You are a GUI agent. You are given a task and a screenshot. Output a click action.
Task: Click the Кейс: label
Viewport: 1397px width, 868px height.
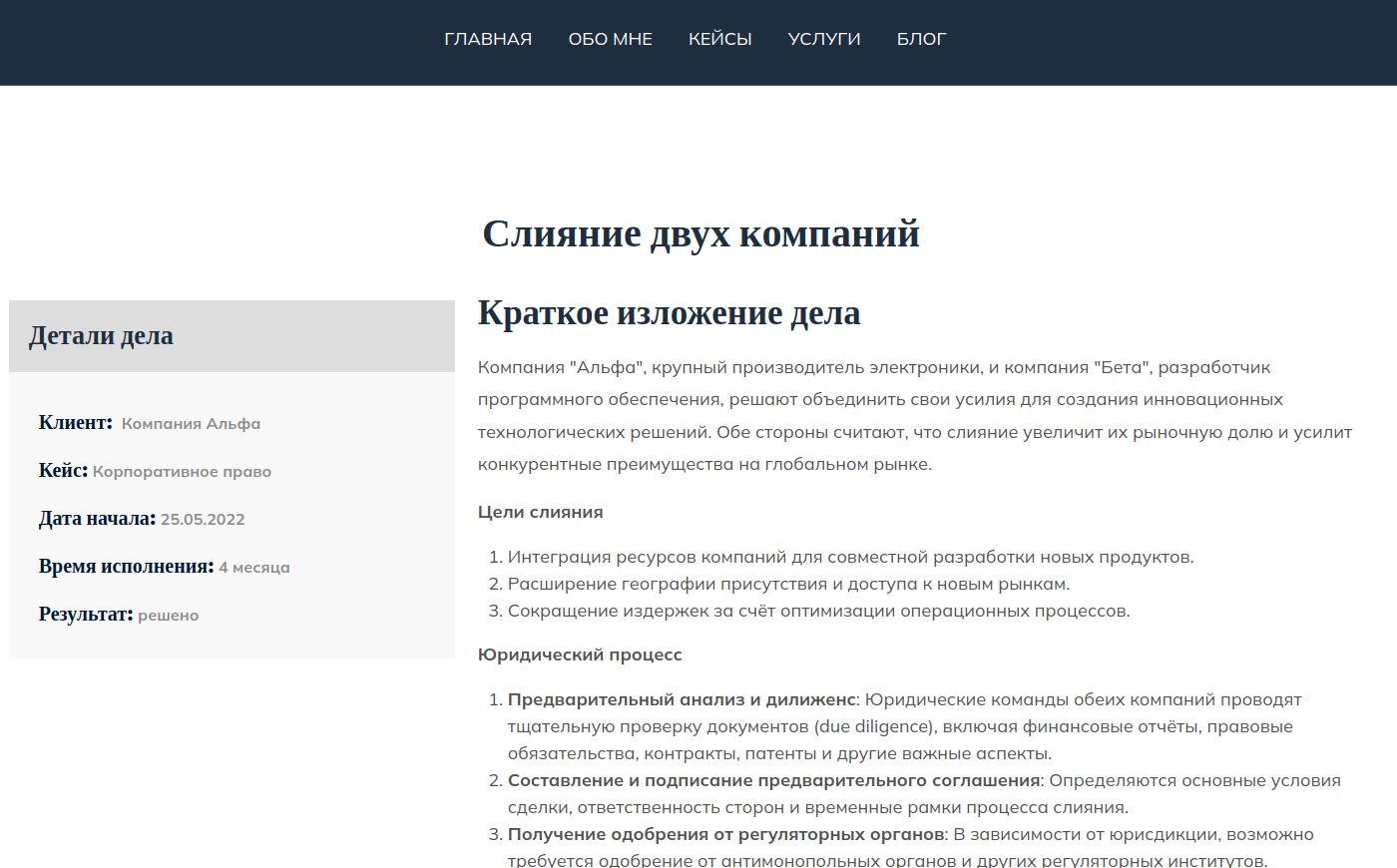(64, 471)
